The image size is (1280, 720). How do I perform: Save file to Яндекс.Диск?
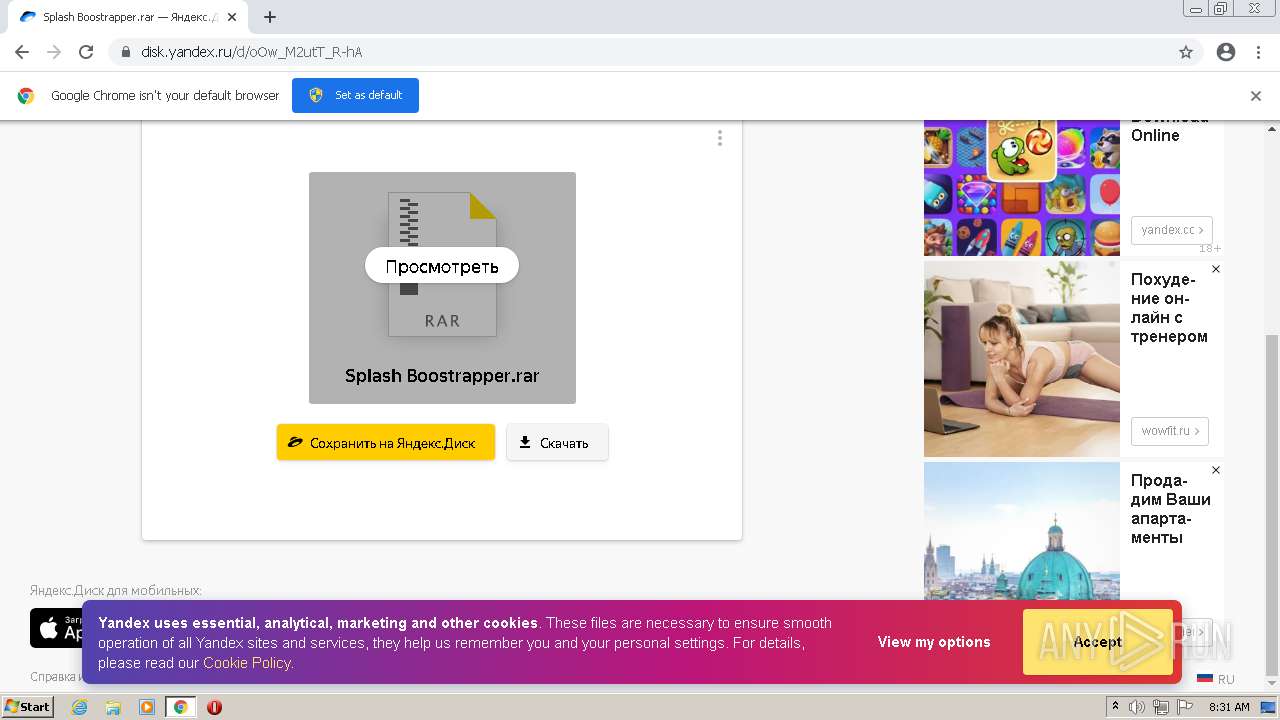[x=386, y=442]
